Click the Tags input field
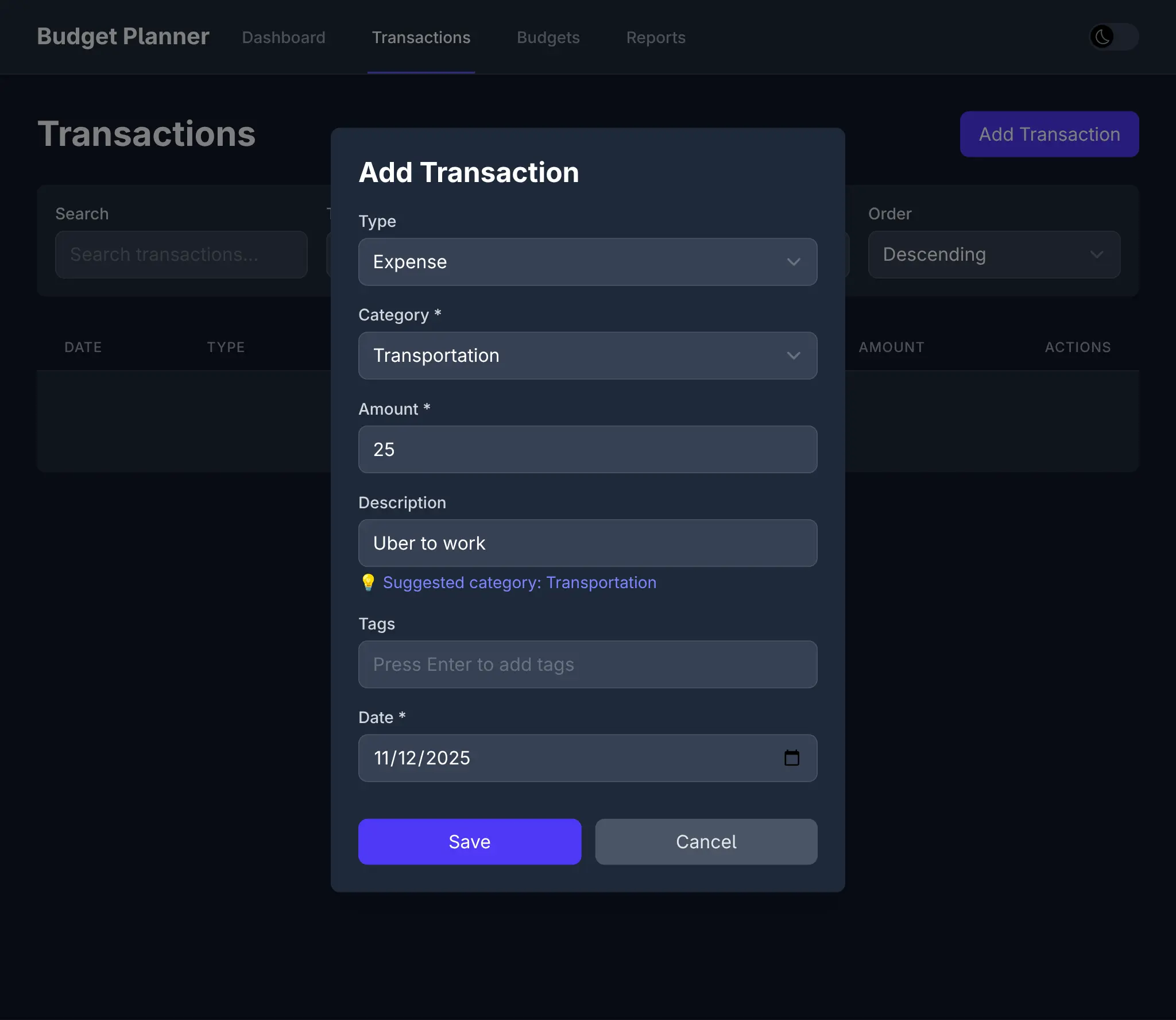Screen dimensions: 1176x1020 tap(587, 664)
